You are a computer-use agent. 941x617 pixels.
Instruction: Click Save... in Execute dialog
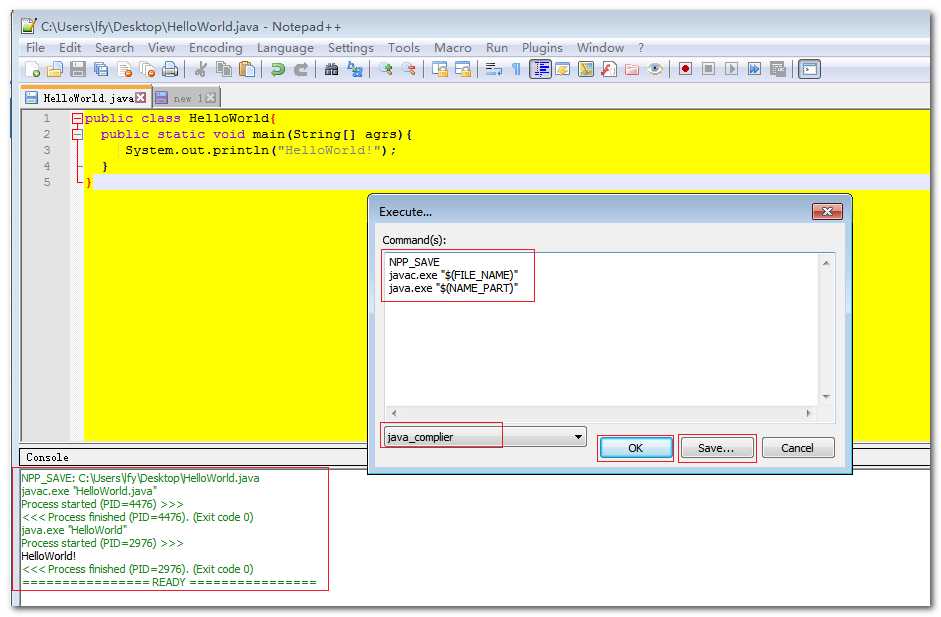716,448
